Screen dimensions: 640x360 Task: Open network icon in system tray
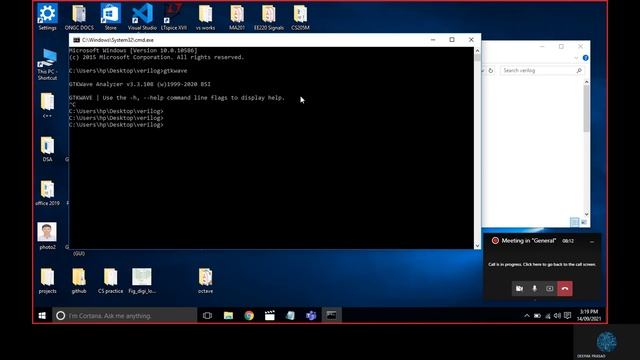pos(547,316)
